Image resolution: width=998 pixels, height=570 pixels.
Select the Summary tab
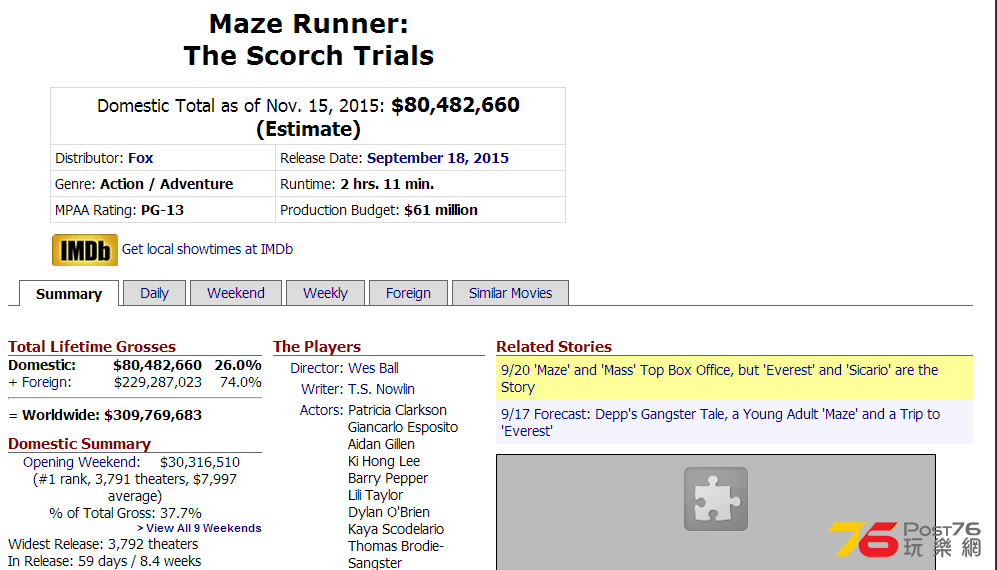coord(69,294)
